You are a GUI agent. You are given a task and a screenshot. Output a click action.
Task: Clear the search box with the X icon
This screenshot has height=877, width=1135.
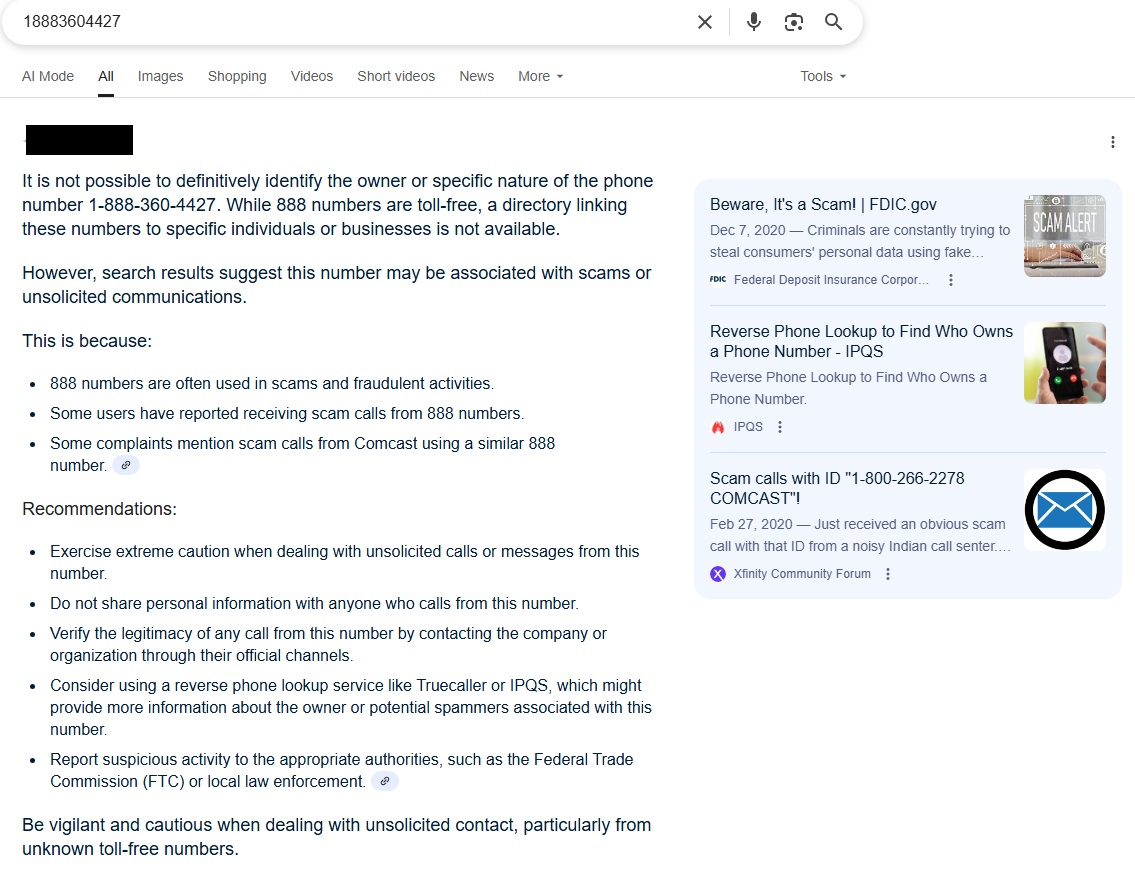click(x=704, y=22)
